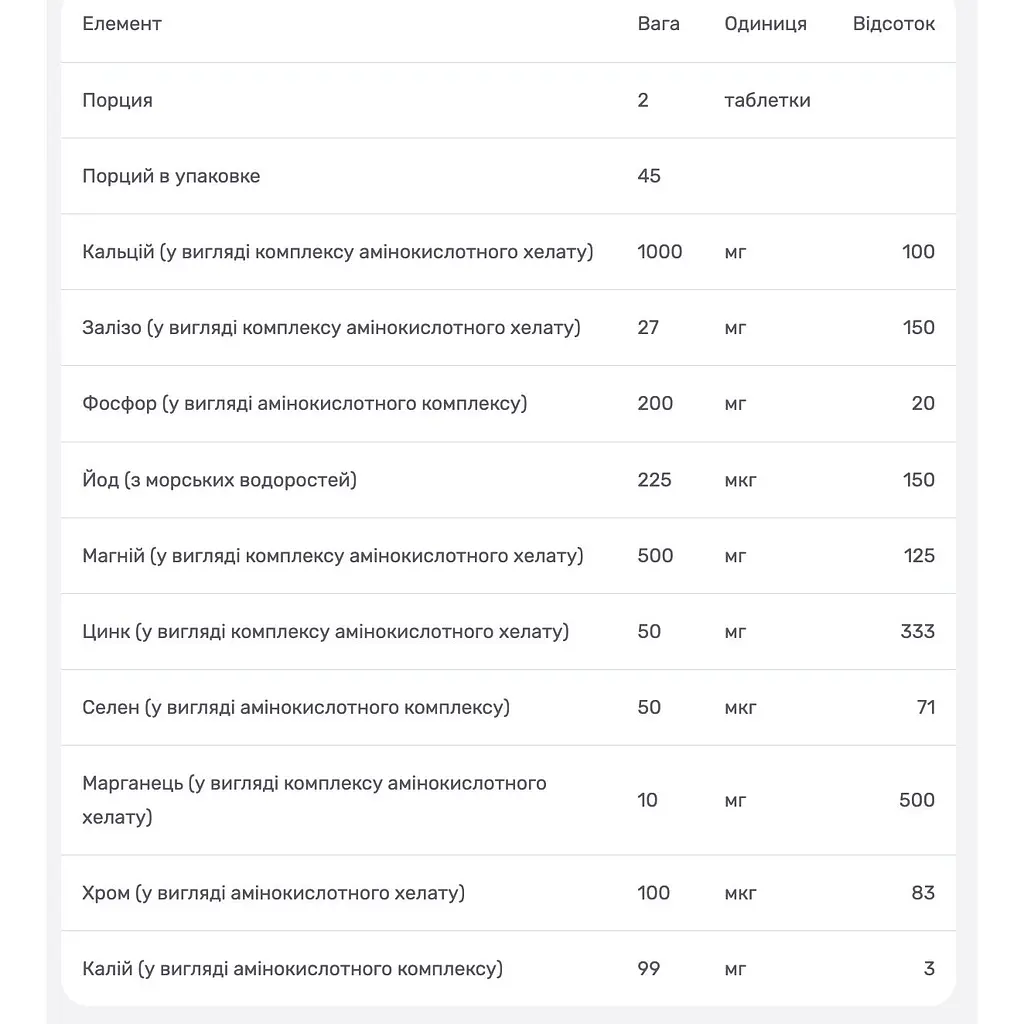Select the Залізо ingredient row
The width and height of the screenshot is (1024, 1024).
click(508, 328)
